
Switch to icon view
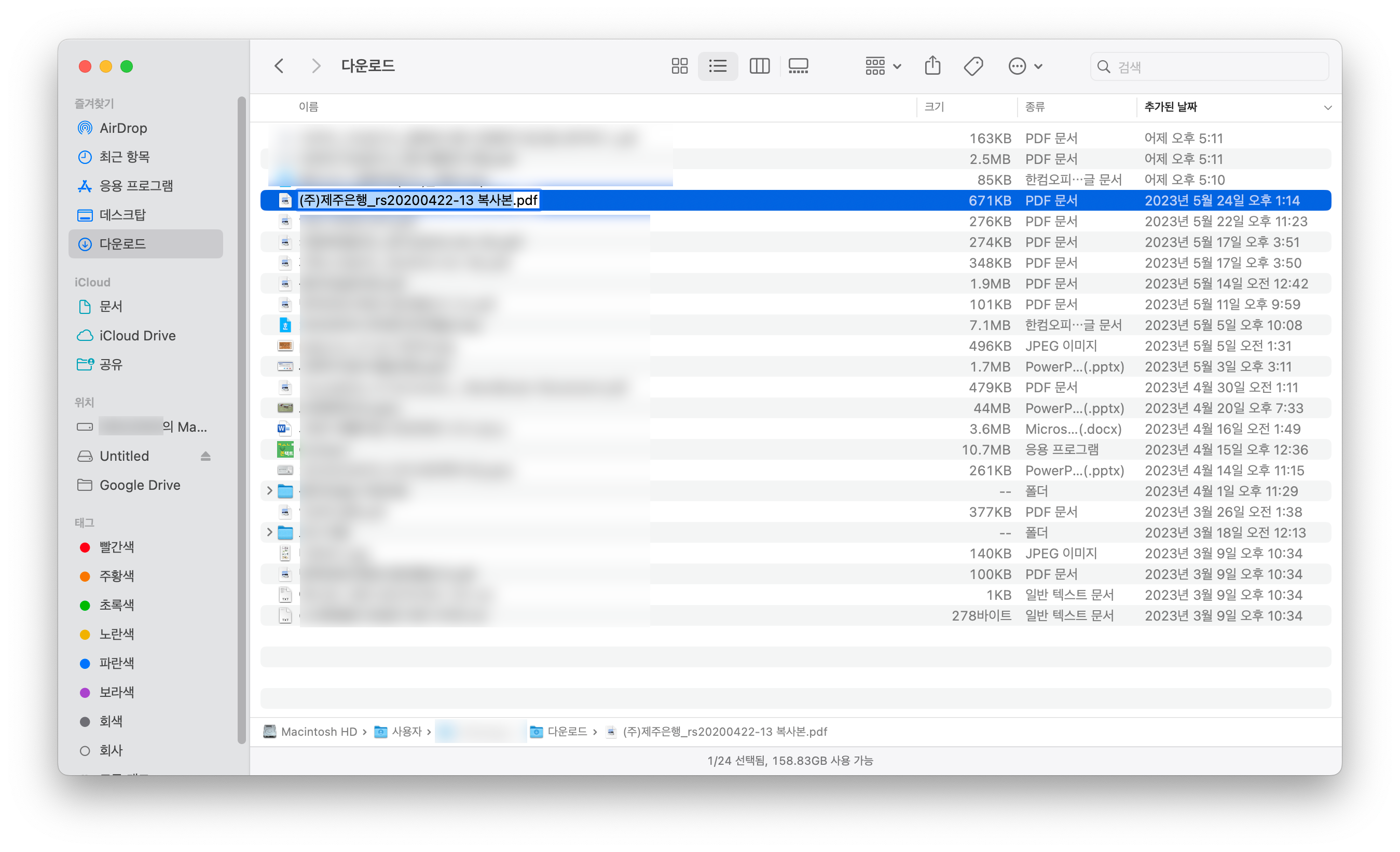pos(680,66)
